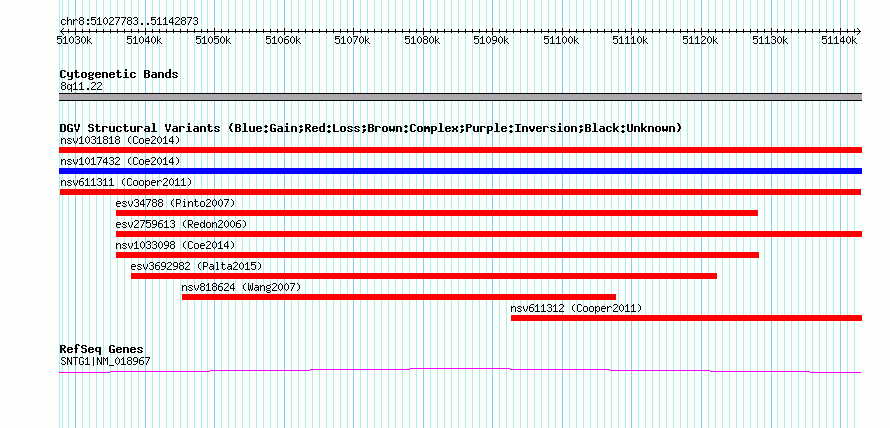Screen dimensions: 890x428
Task: Click the 8q11.22 band label
Action: (x=81, y=87)
